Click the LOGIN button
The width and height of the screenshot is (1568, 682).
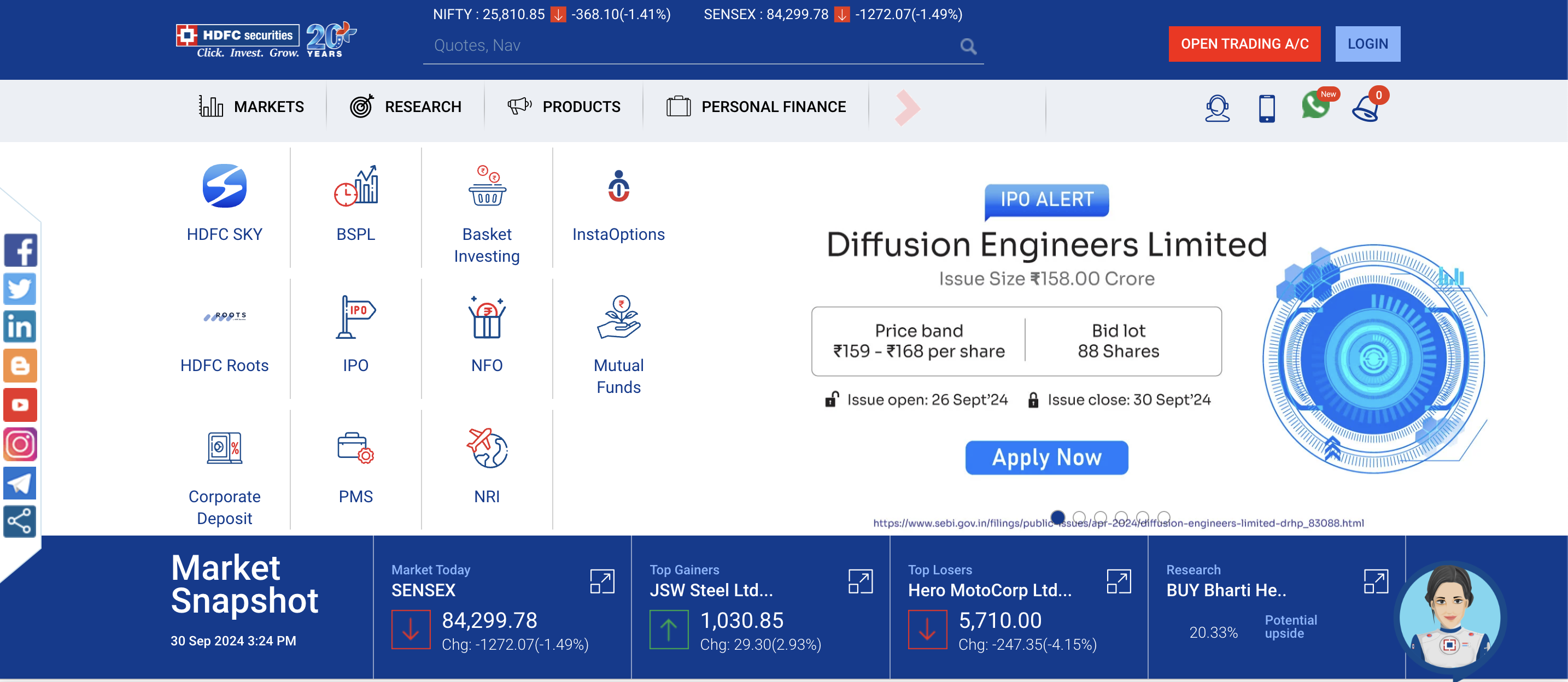pyautogui.click(x=1368, y=44)
